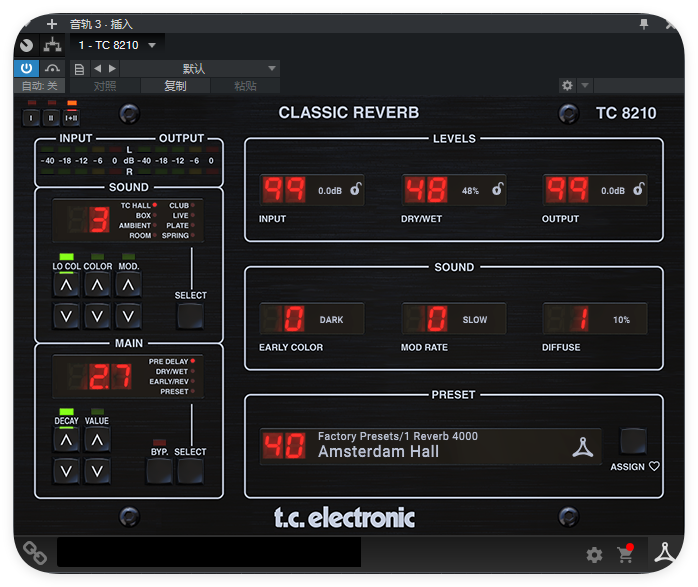The width and height of the screenshot is (698, 587).
Task: Toggle the BYP. bypass button
Action: [x=159, y=471]
